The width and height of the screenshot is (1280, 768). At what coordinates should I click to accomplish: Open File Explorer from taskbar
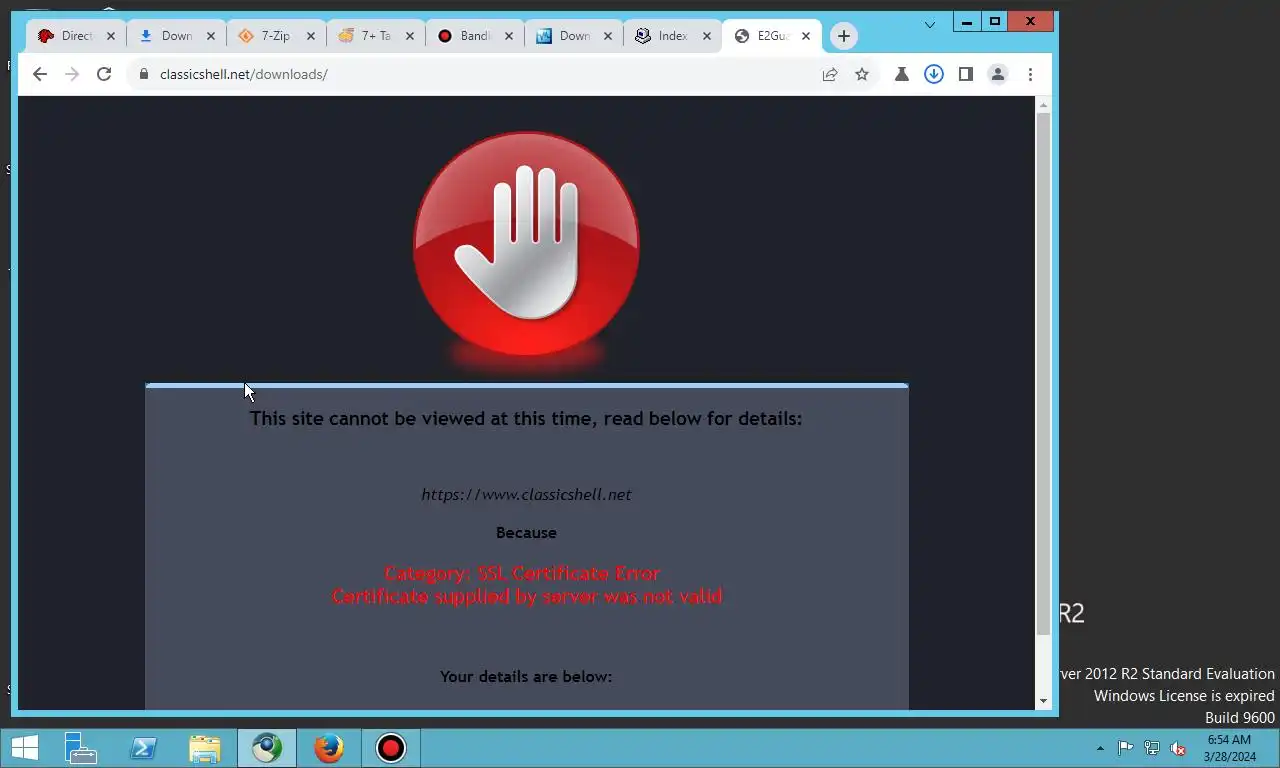coord(204,748)
